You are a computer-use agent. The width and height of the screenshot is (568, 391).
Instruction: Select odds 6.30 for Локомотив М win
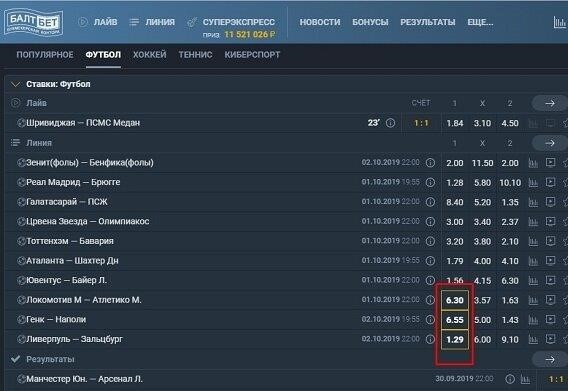pyautogui.click(x=455, y=300)
